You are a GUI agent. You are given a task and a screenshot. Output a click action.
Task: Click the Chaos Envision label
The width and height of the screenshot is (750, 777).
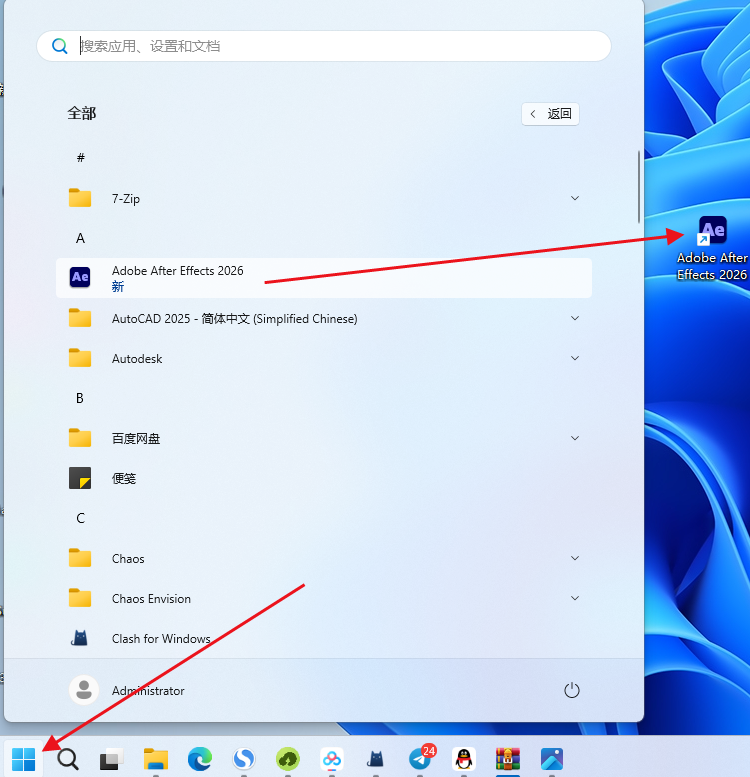click(151, 599)
